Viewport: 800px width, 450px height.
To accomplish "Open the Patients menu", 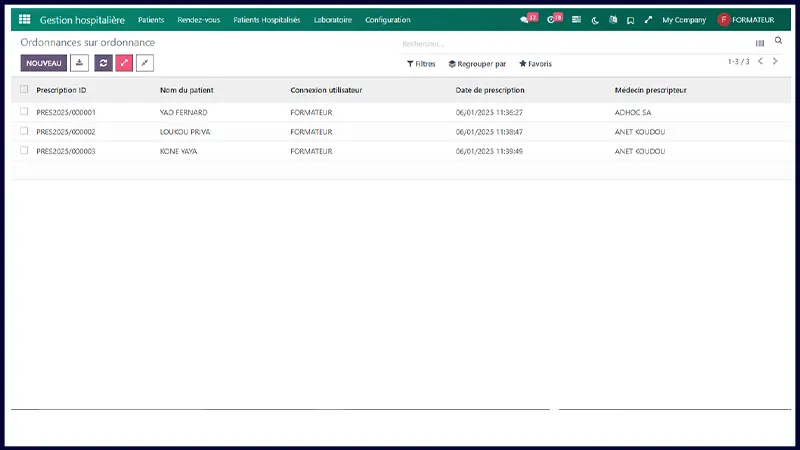I will tap(151, 20).
